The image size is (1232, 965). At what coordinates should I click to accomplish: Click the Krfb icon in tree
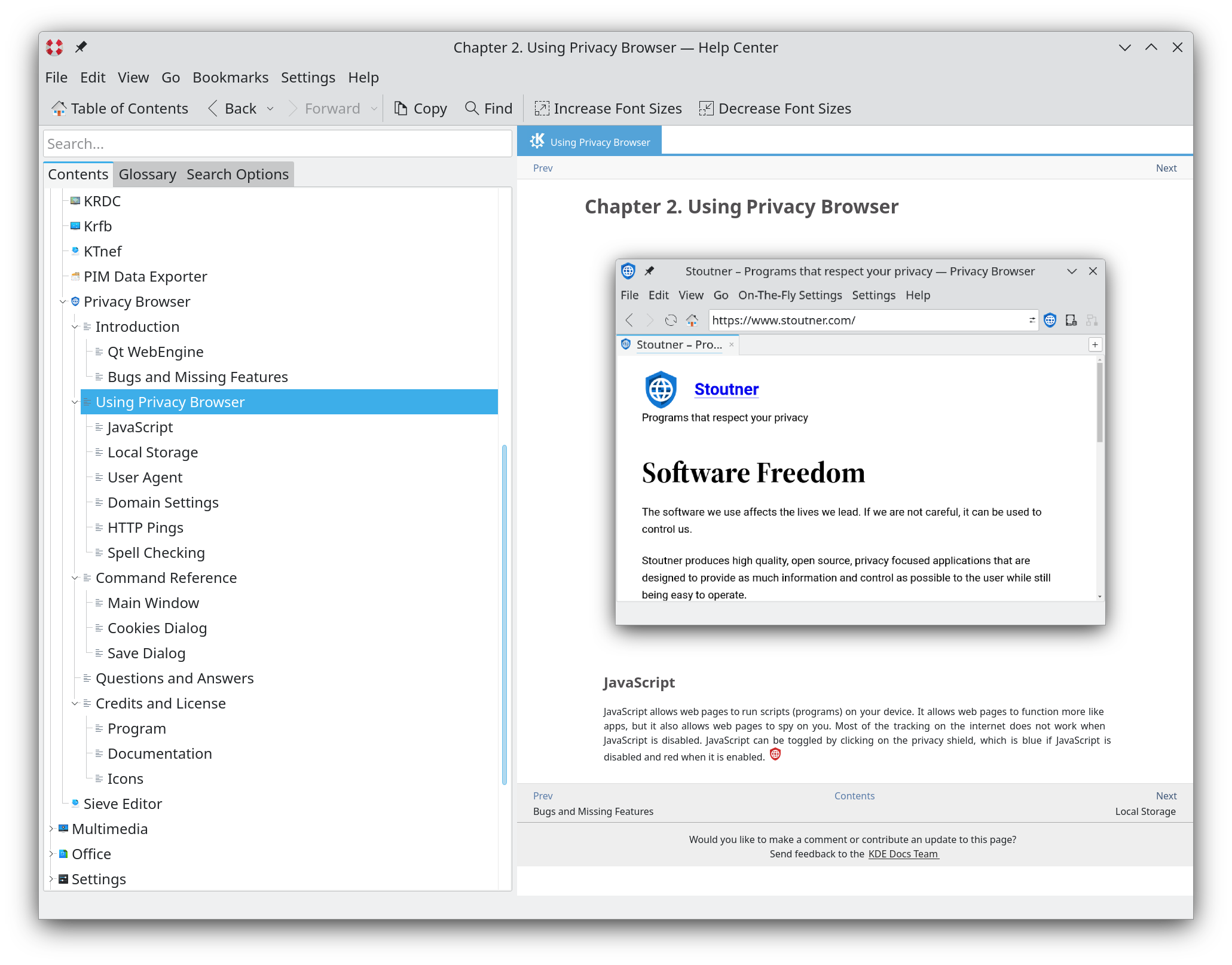pyautogui.click(x=75, y=226)
